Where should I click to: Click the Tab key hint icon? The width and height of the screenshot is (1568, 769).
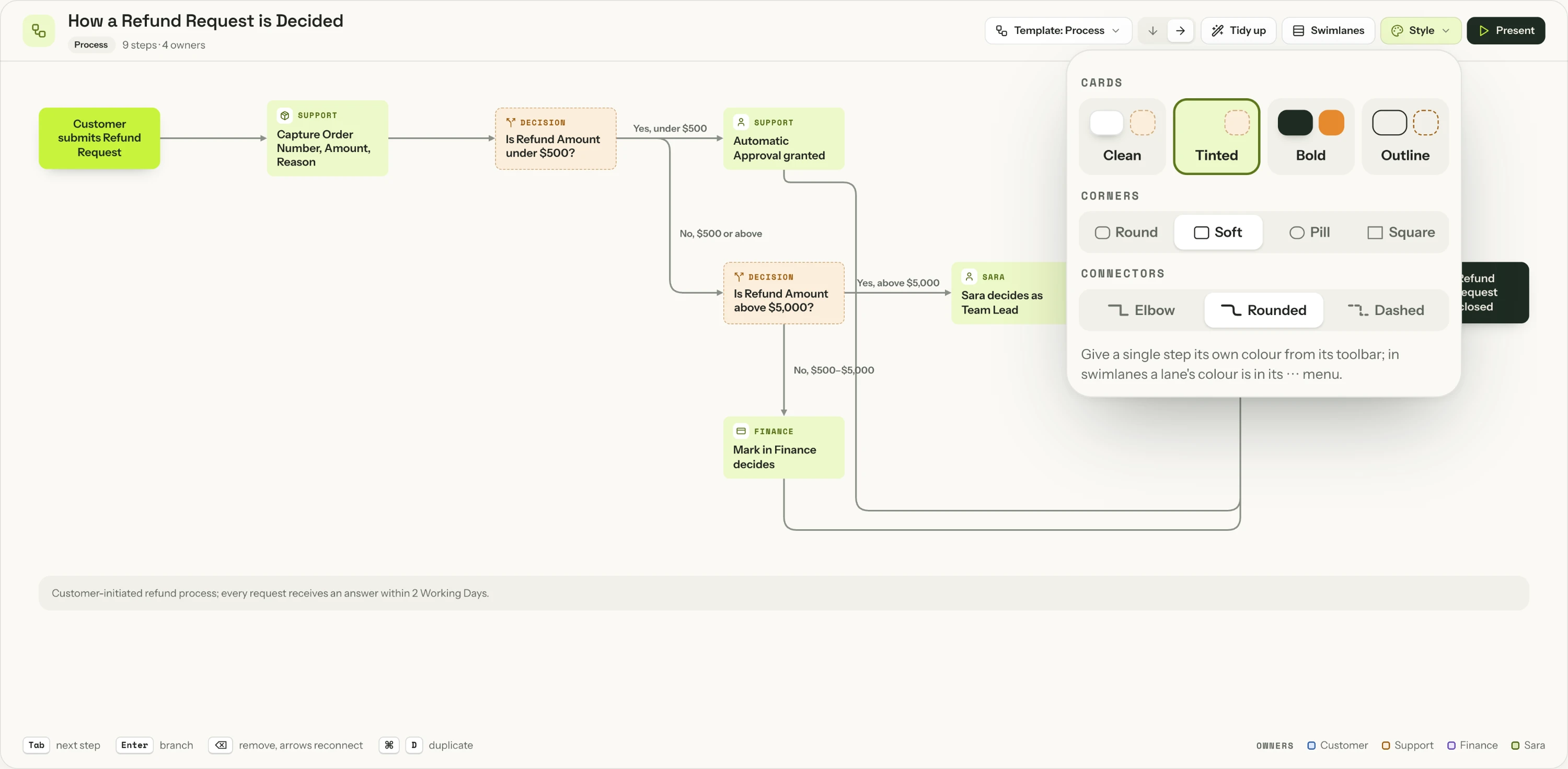37,744
